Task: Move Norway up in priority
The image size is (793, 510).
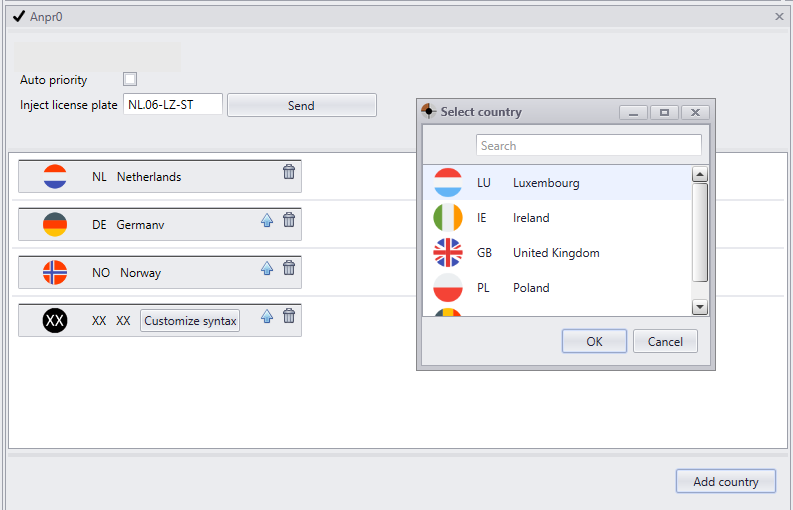Action: coord(267,268)
